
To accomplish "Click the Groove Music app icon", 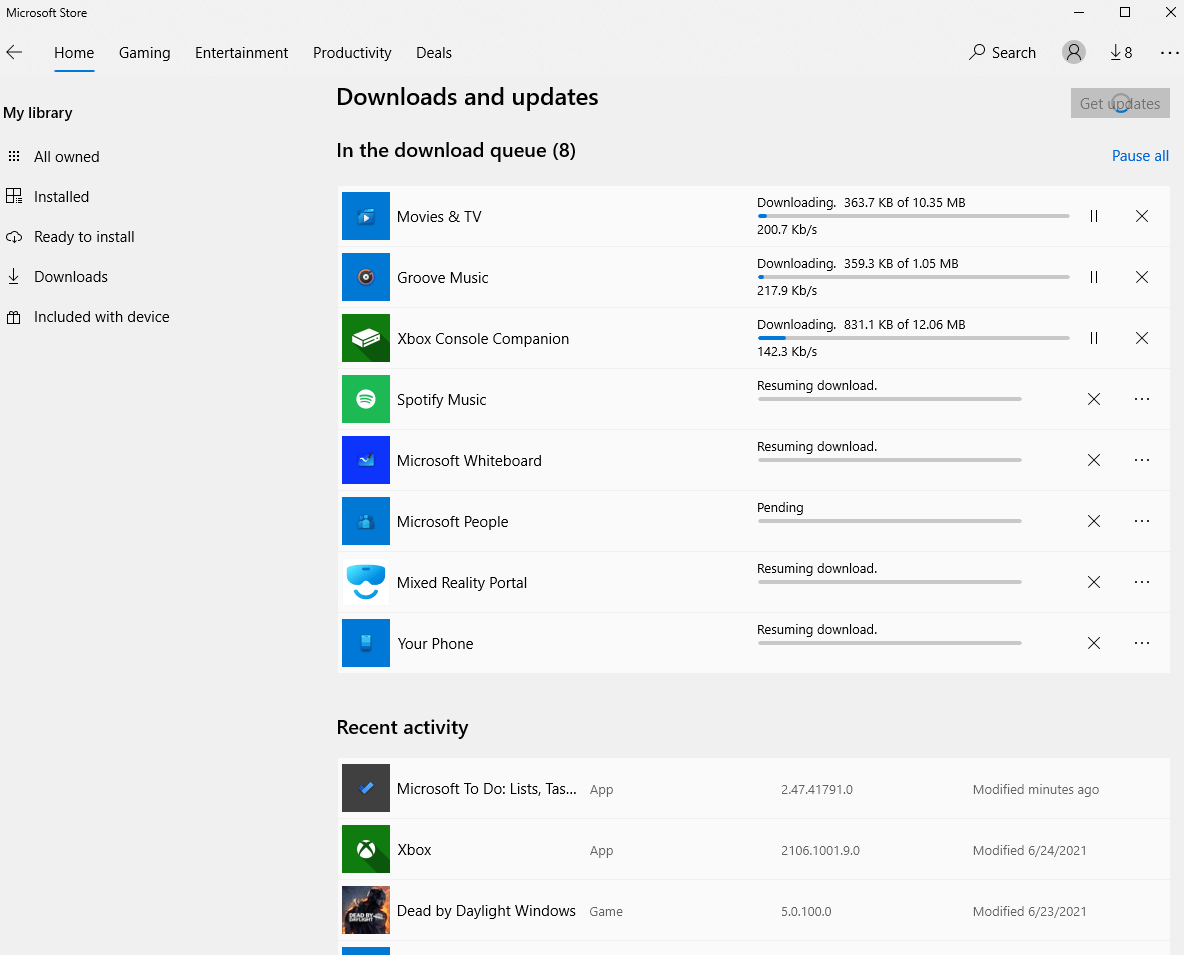I will [365, 277].
